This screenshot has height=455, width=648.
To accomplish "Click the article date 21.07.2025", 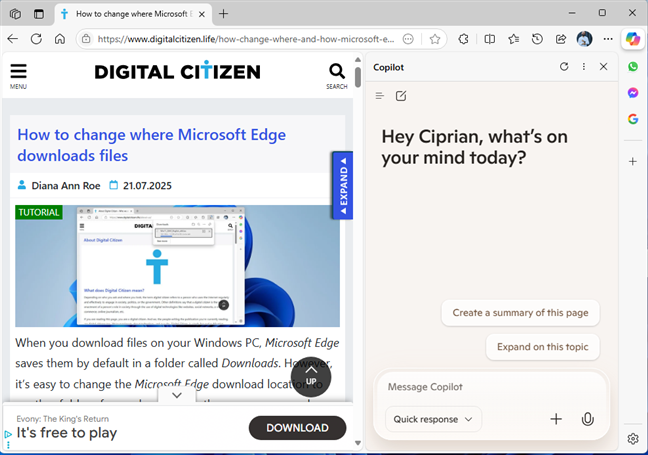I will click(147, 186).
